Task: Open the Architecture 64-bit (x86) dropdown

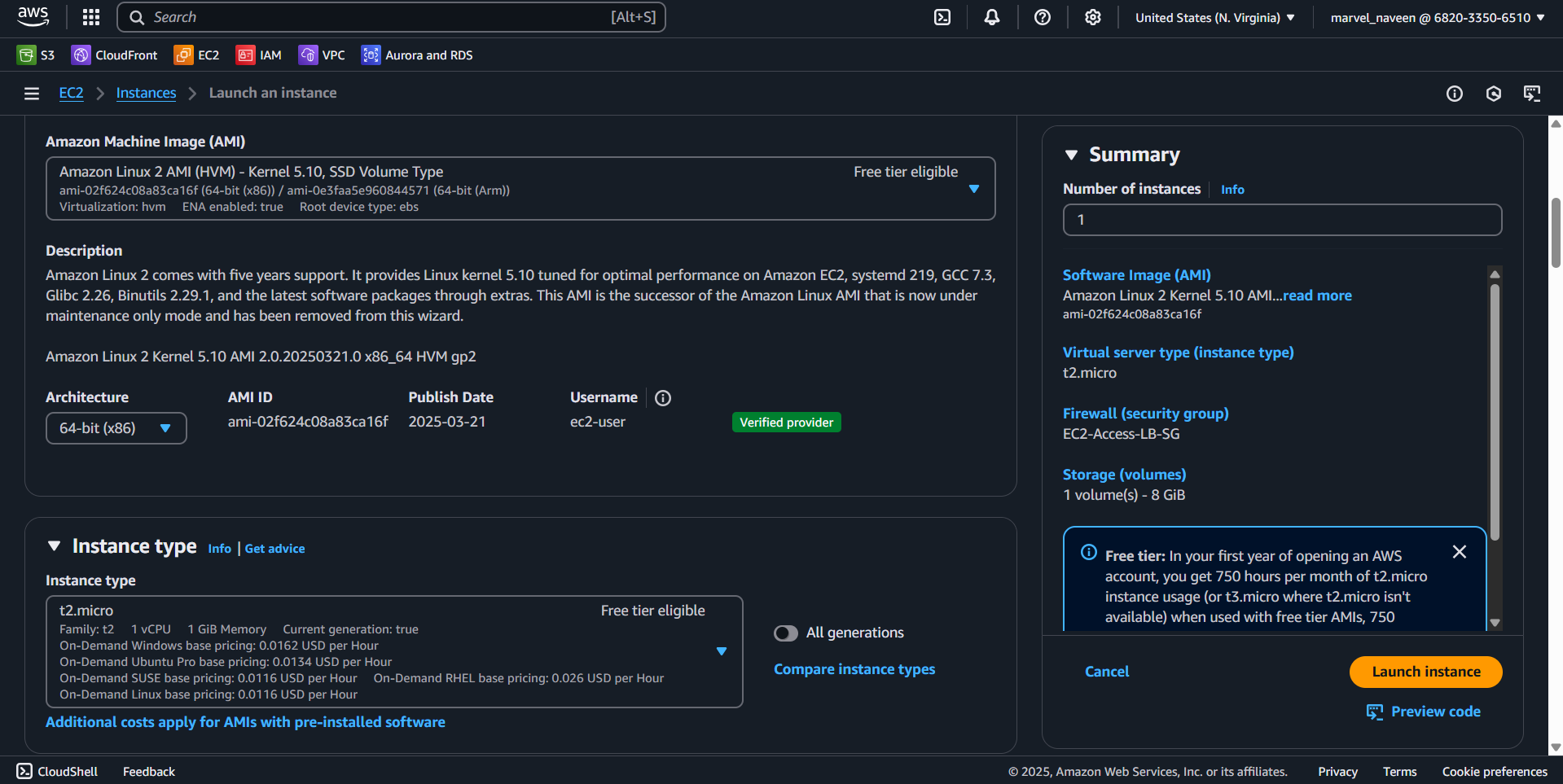Action: click(x=116, y=428)
